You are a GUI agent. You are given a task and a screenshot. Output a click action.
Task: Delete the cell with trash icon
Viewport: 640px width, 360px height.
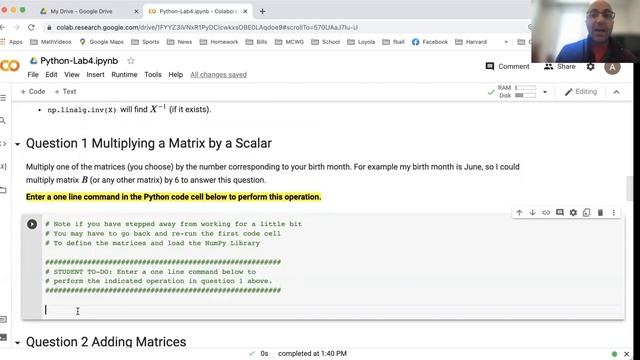click(600, 213)
